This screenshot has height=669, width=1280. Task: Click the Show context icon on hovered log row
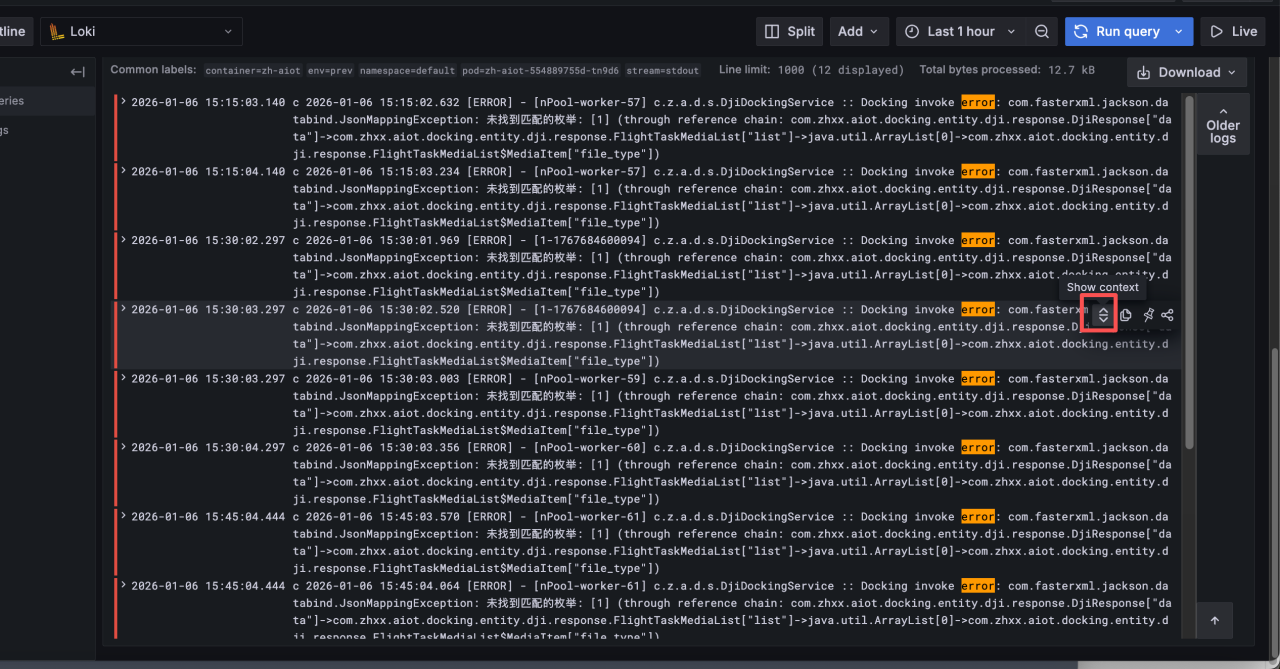[1103, 315]
